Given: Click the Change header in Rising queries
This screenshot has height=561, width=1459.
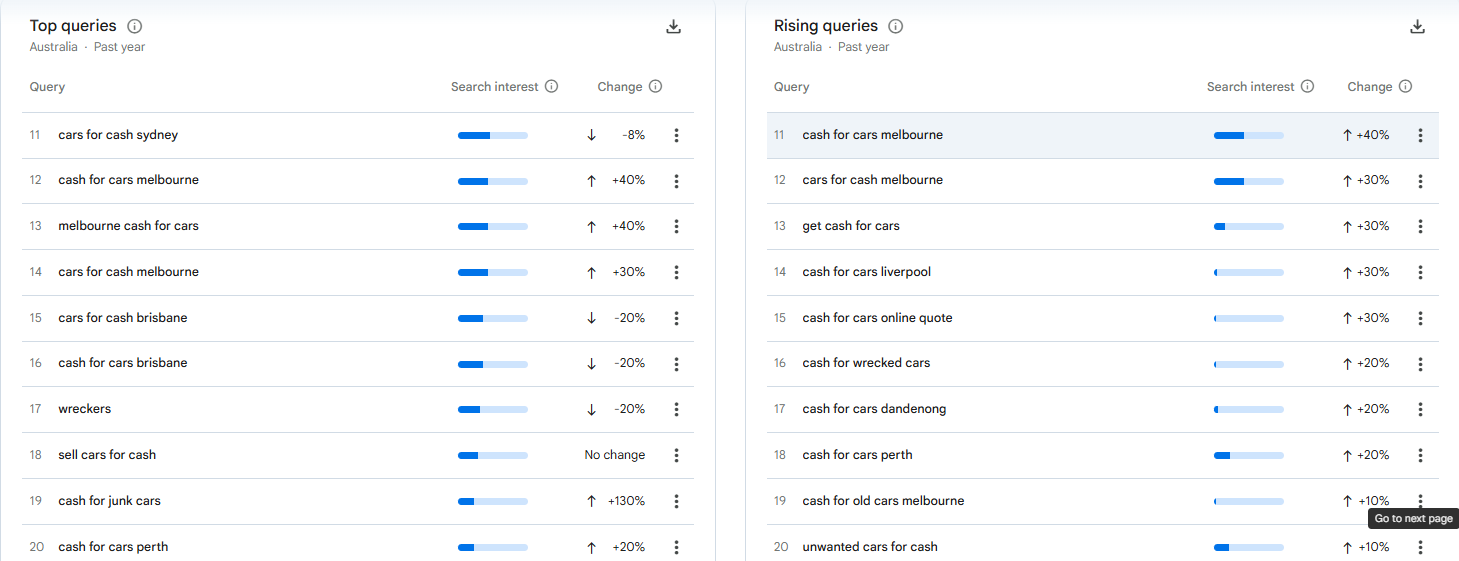Looking at the screenshot, I should click(1370, 87).
